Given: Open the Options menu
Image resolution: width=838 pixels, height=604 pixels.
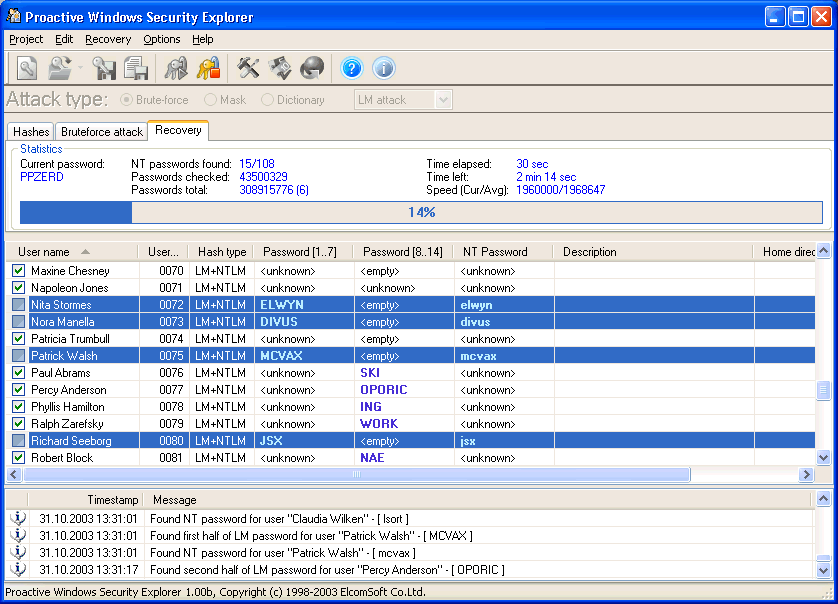Looking at the screenshot, I should (161, 39).
